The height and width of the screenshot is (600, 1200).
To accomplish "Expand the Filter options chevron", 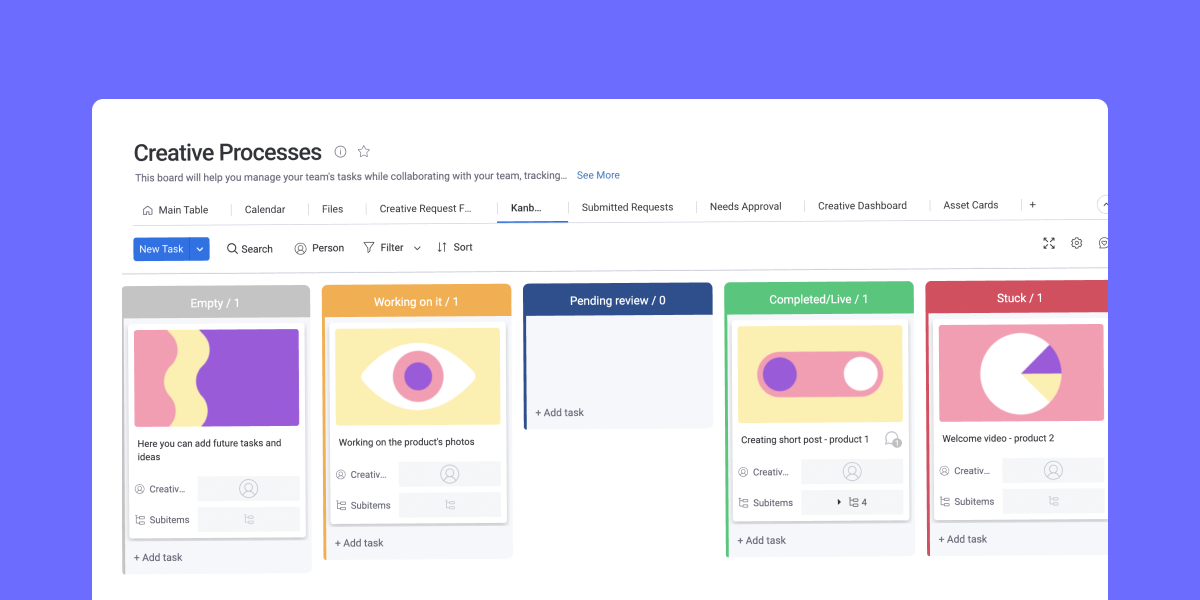I will 417,248.
